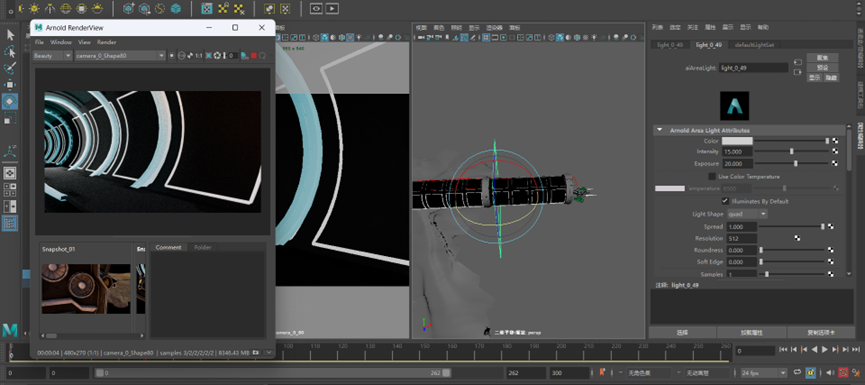Activate the Rotate tool in toolbox
The image size is (865, 385).
[x=10, y=101]
